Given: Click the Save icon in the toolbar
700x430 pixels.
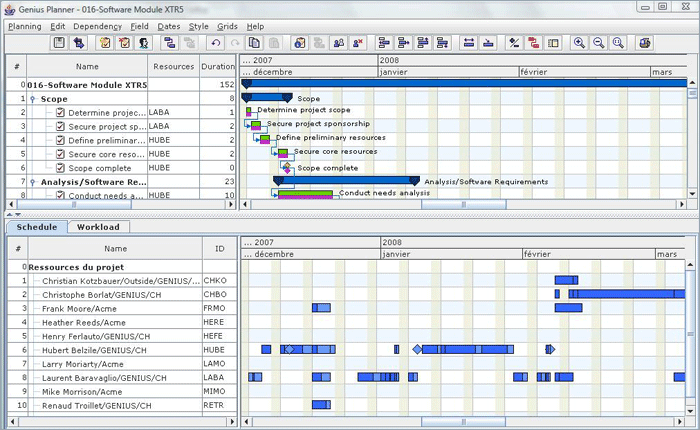Looking at the screenshot, I should point(59,43).
